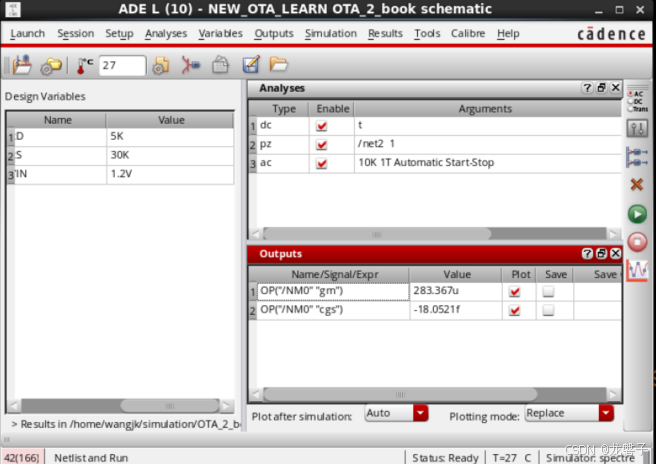Click the temperature thermometer icon
Image resolution: width=656 pixels, height=464 pixels.
pyautogui.click(x=85, y=66)
